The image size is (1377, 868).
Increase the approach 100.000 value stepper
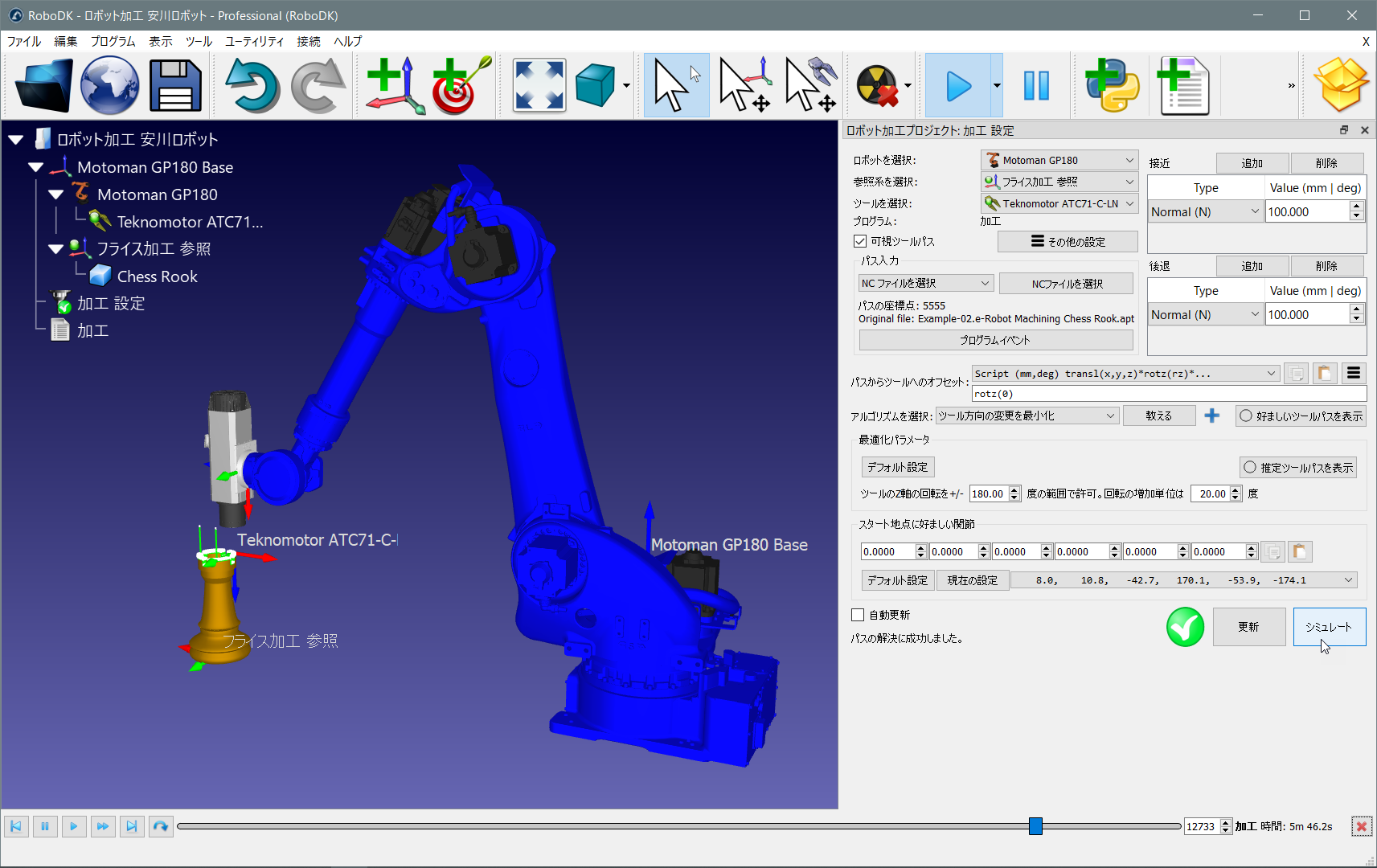(x=1357, y=207)
